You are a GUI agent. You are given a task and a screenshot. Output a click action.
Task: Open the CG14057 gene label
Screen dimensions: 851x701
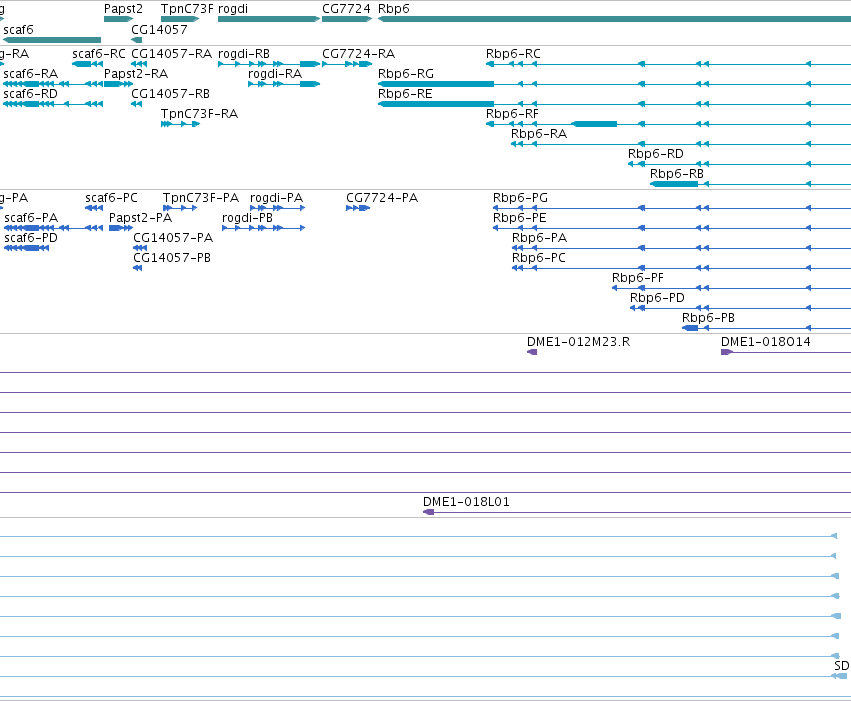(x=159, y=29)
